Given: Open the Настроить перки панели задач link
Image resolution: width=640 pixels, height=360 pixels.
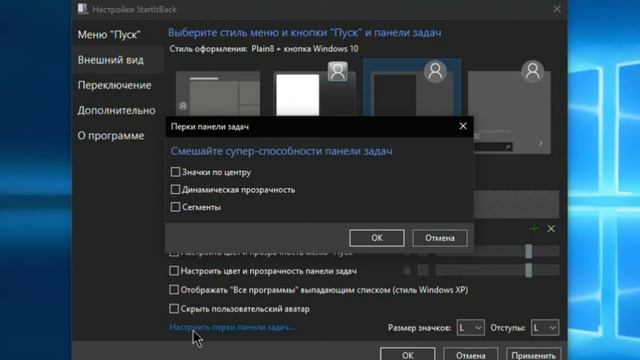Looking at the screenshot, I should coord(232,327).
